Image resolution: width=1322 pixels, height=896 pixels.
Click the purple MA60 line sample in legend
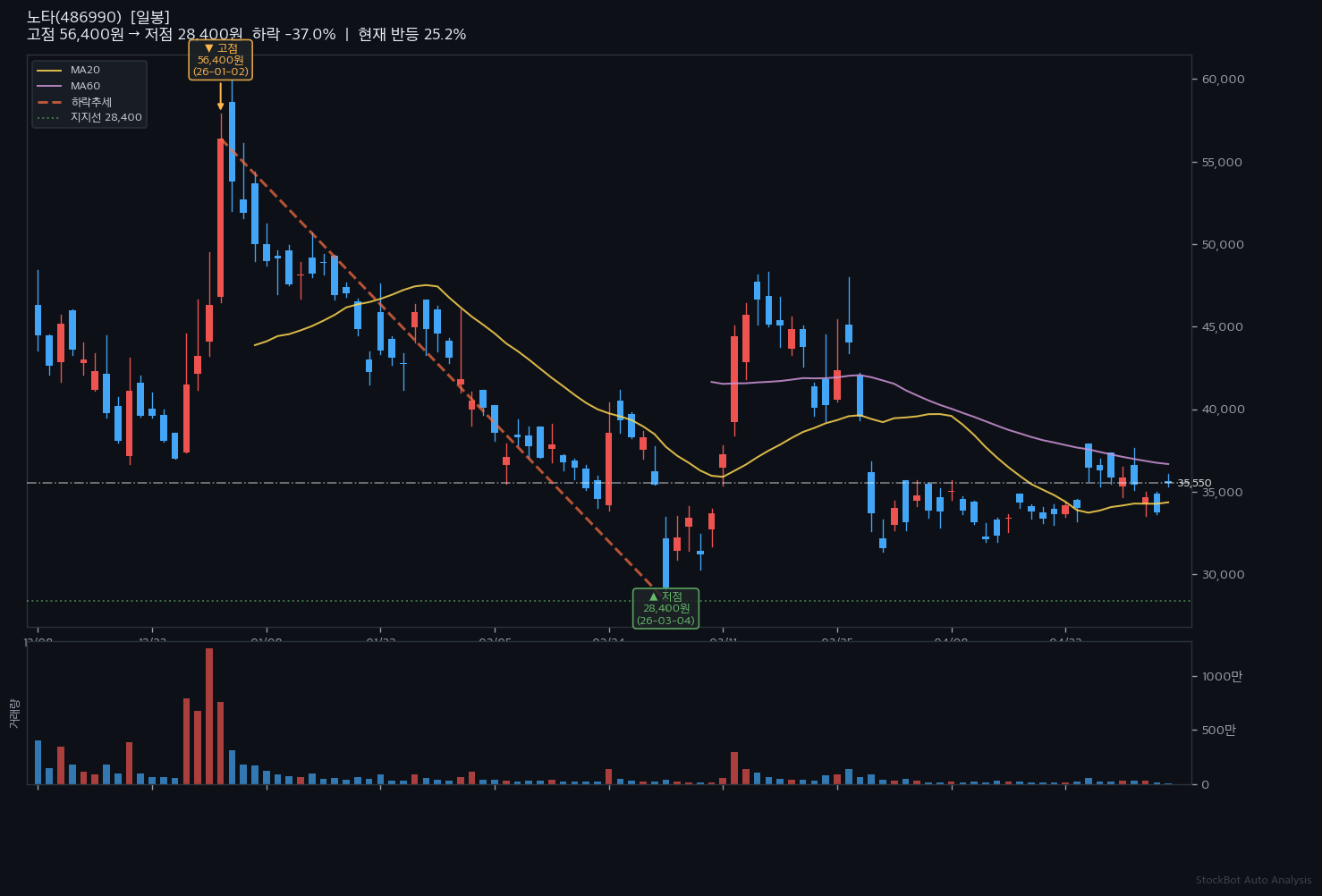click(x=50, y=86)
